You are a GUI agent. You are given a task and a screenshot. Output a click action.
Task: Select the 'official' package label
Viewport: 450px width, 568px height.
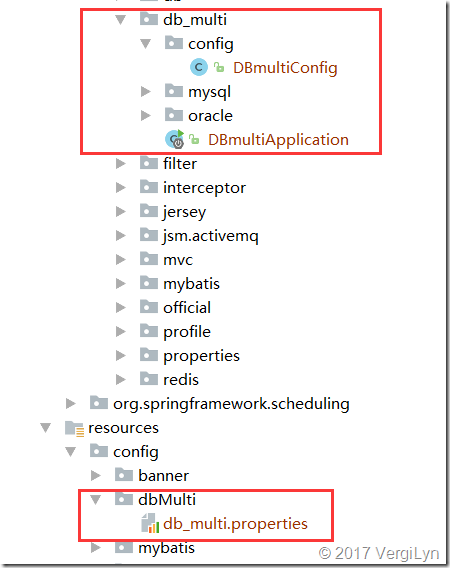187,308
